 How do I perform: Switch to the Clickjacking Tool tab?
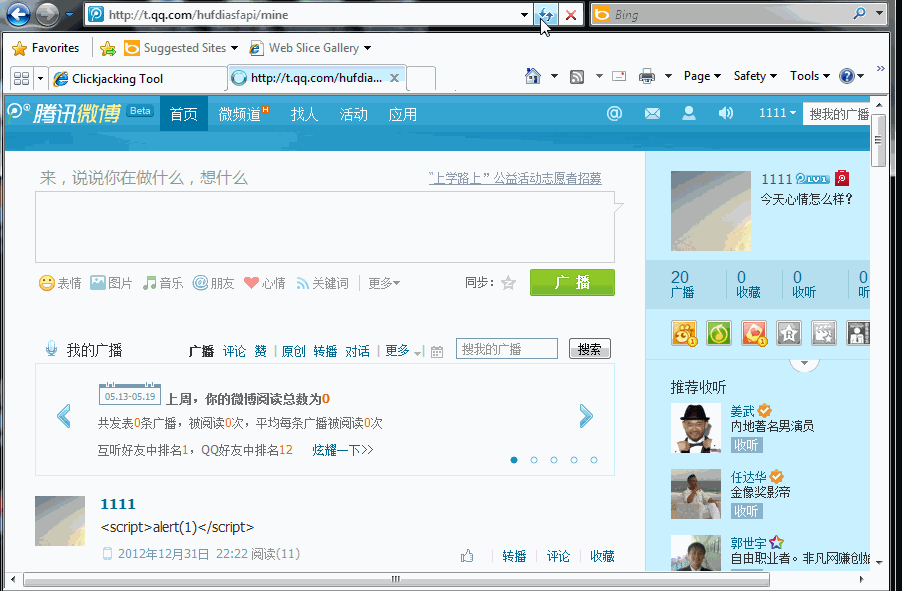[138, 79]
